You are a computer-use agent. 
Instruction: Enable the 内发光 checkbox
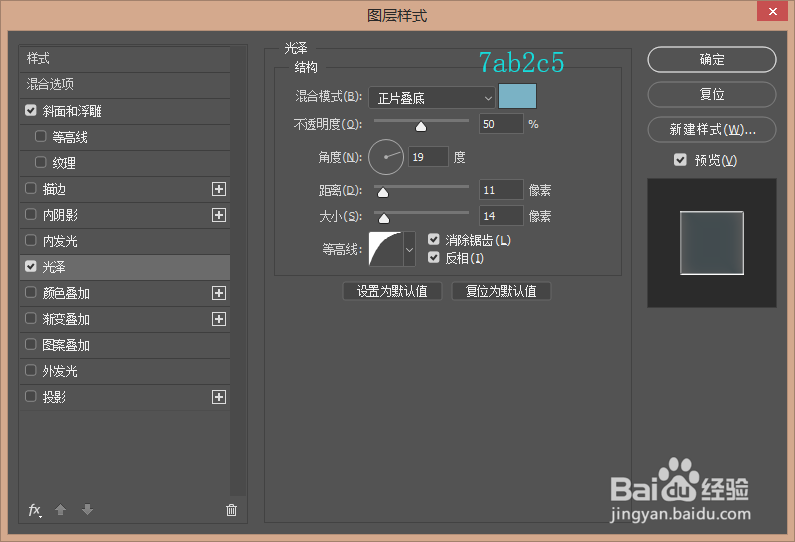(31, 240)
